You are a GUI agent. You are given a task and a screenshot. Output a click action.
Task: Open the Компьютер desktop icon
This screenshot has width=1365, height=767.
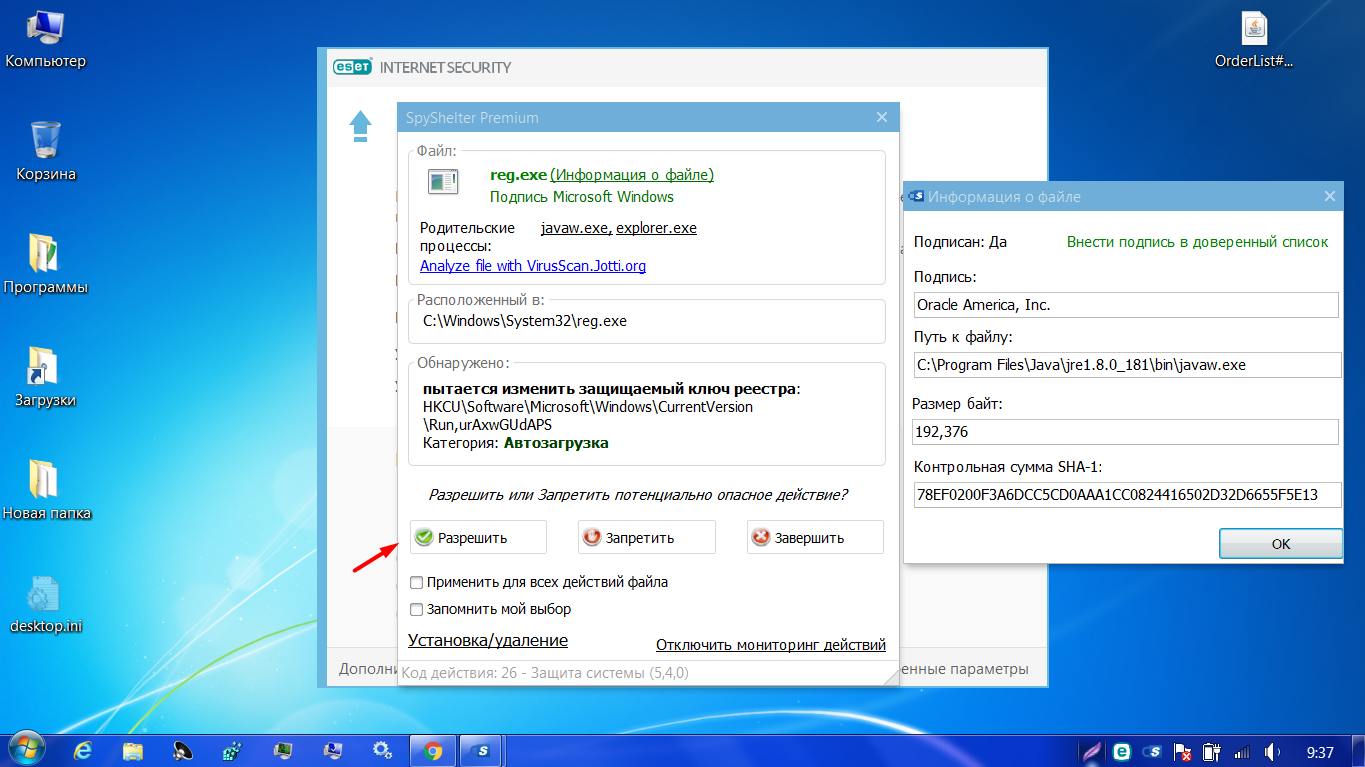coord(45,40)
